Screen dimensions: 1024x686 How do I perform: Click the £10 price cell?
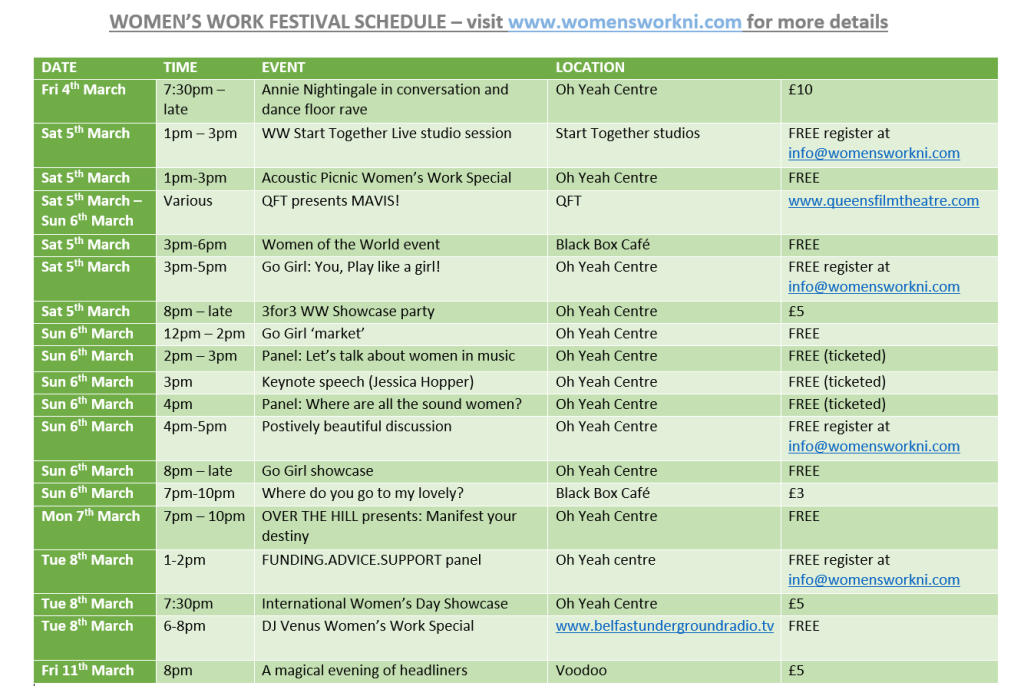coord(889,101)
